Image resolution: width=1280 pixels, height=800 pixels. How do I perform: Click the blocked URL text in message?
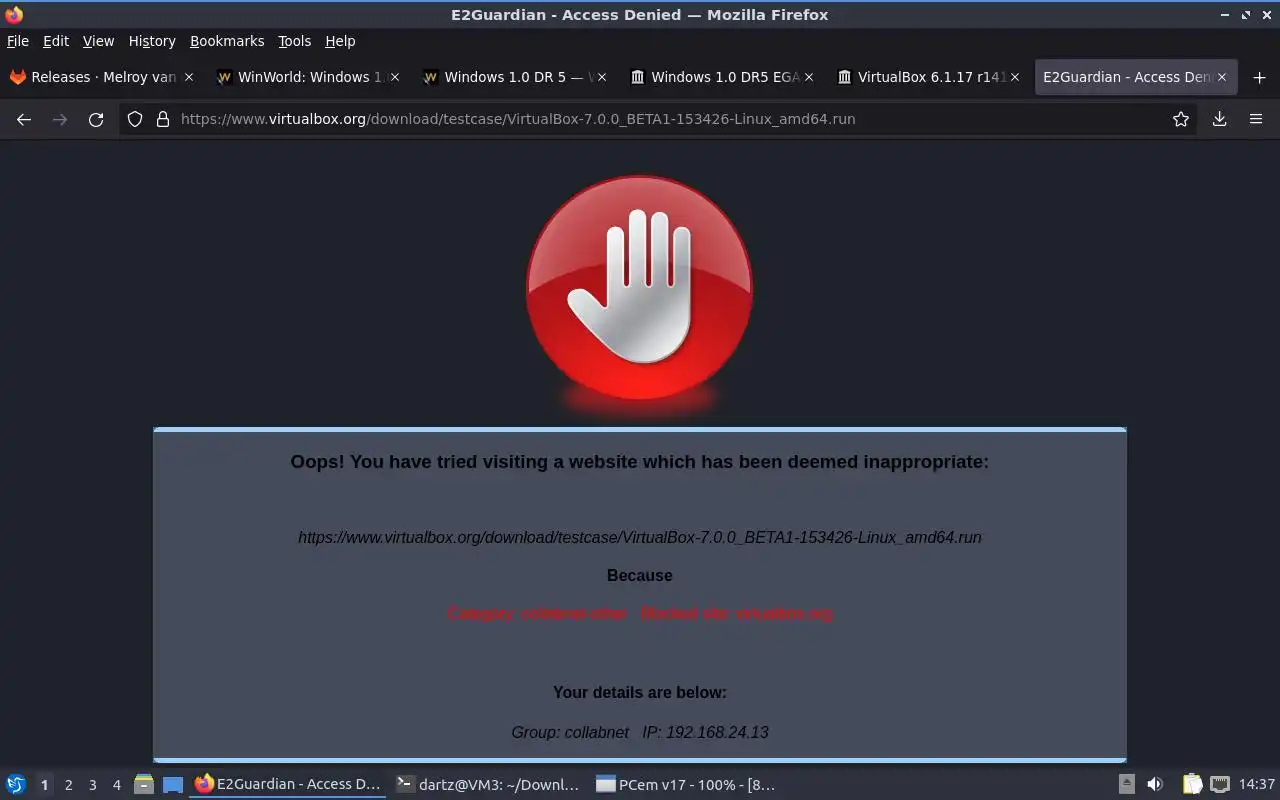pyautogui.click(x=640, y=537)
